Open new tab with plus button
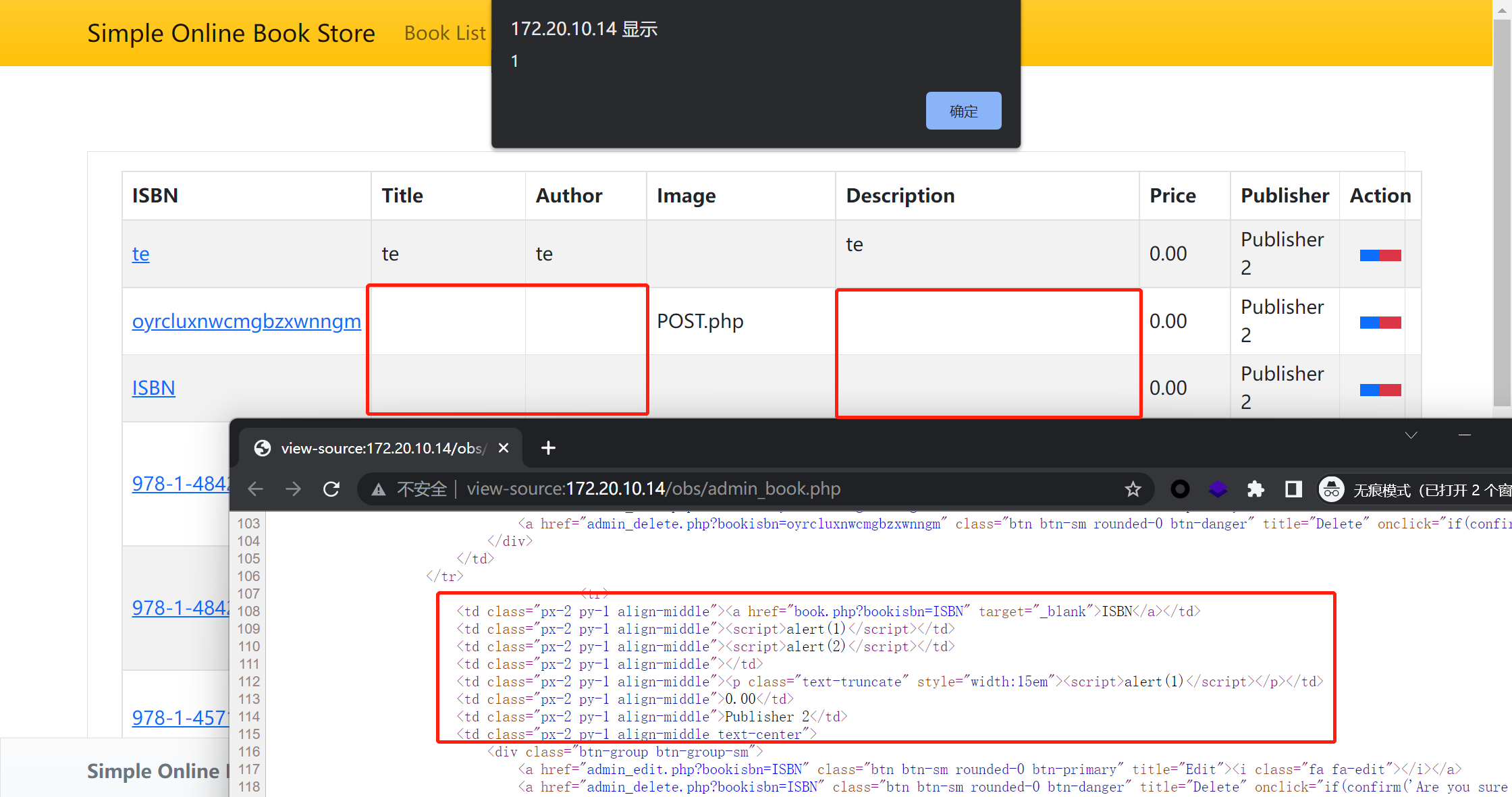Viewport: 1512px width, 797px height. click(x=548, y=447)
